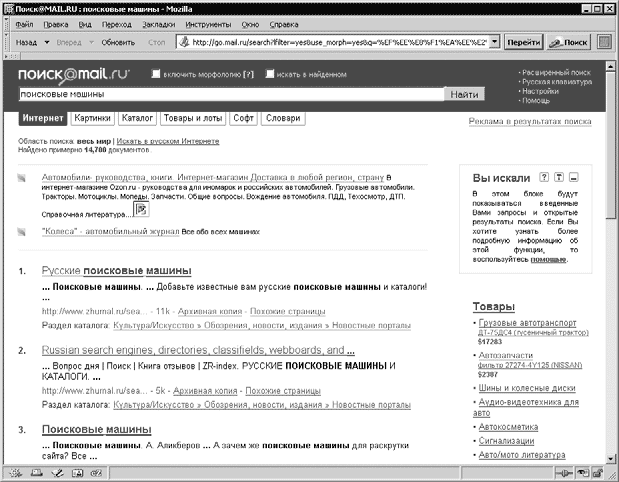The image size is (619, 482).
Task: Click the ad marker icon next to Ozon result
Action: coord(21,178)
